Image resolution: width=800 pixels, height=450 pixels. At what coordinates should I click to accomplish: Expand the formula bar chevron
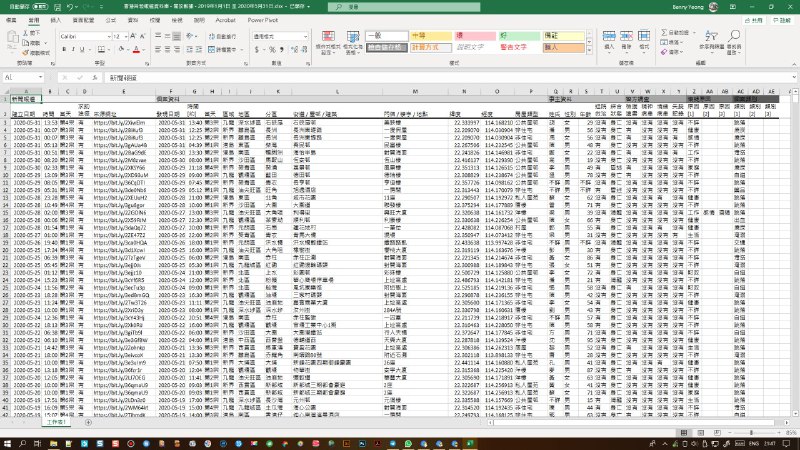794,77
